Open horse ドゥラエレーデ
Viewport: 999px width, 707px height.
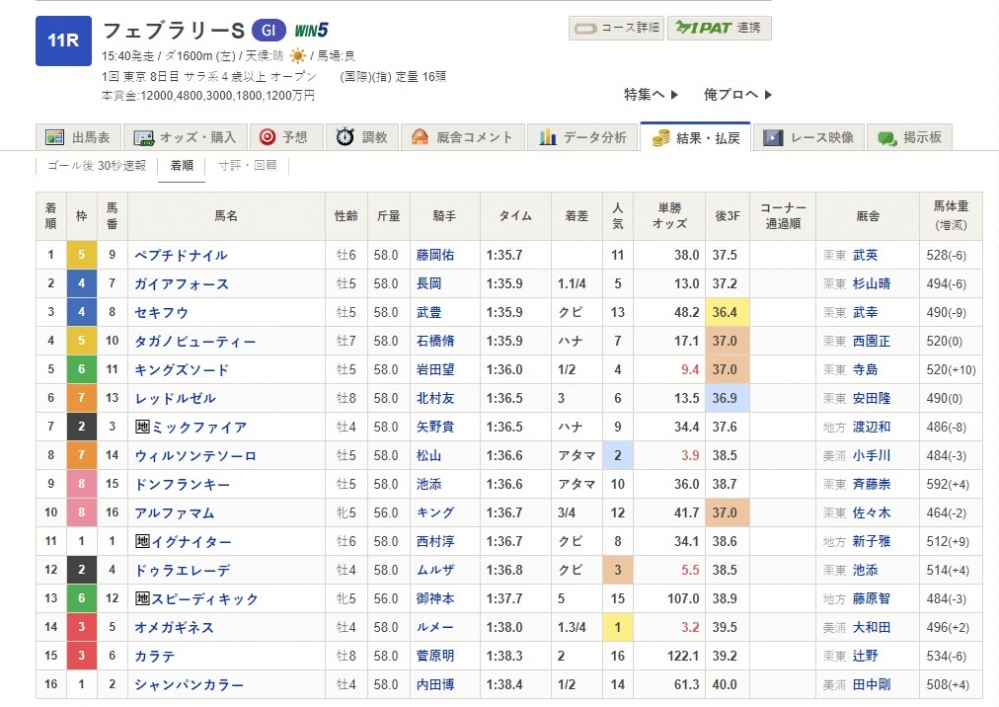[x=182, y=570]
